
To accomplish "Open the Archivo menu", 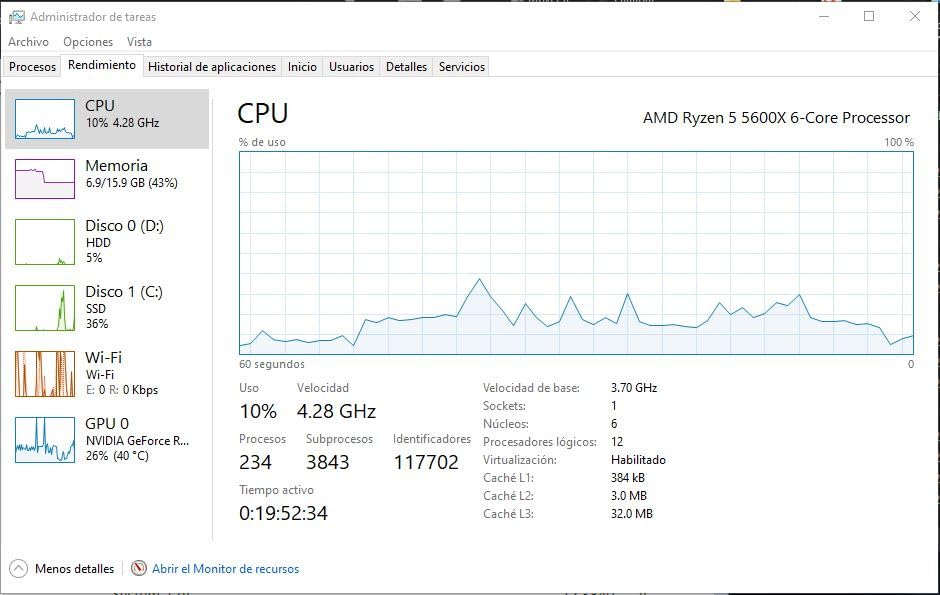I will pos(29,42).
